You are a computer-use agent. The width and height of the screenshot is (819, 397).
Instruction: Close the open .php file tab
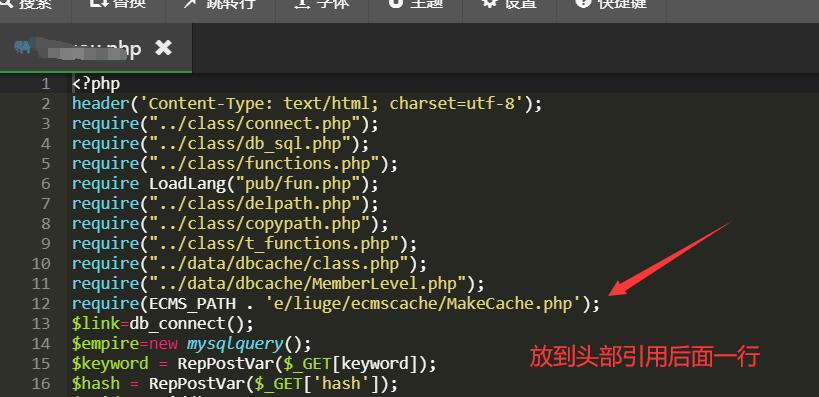point(163,49)
